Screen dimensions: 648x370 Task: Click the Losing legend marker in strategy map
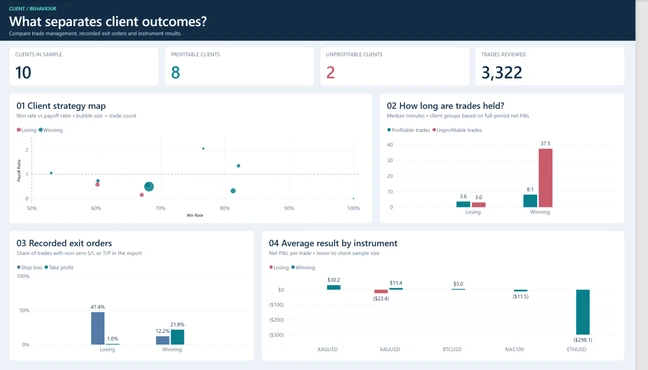coord(19,130)
